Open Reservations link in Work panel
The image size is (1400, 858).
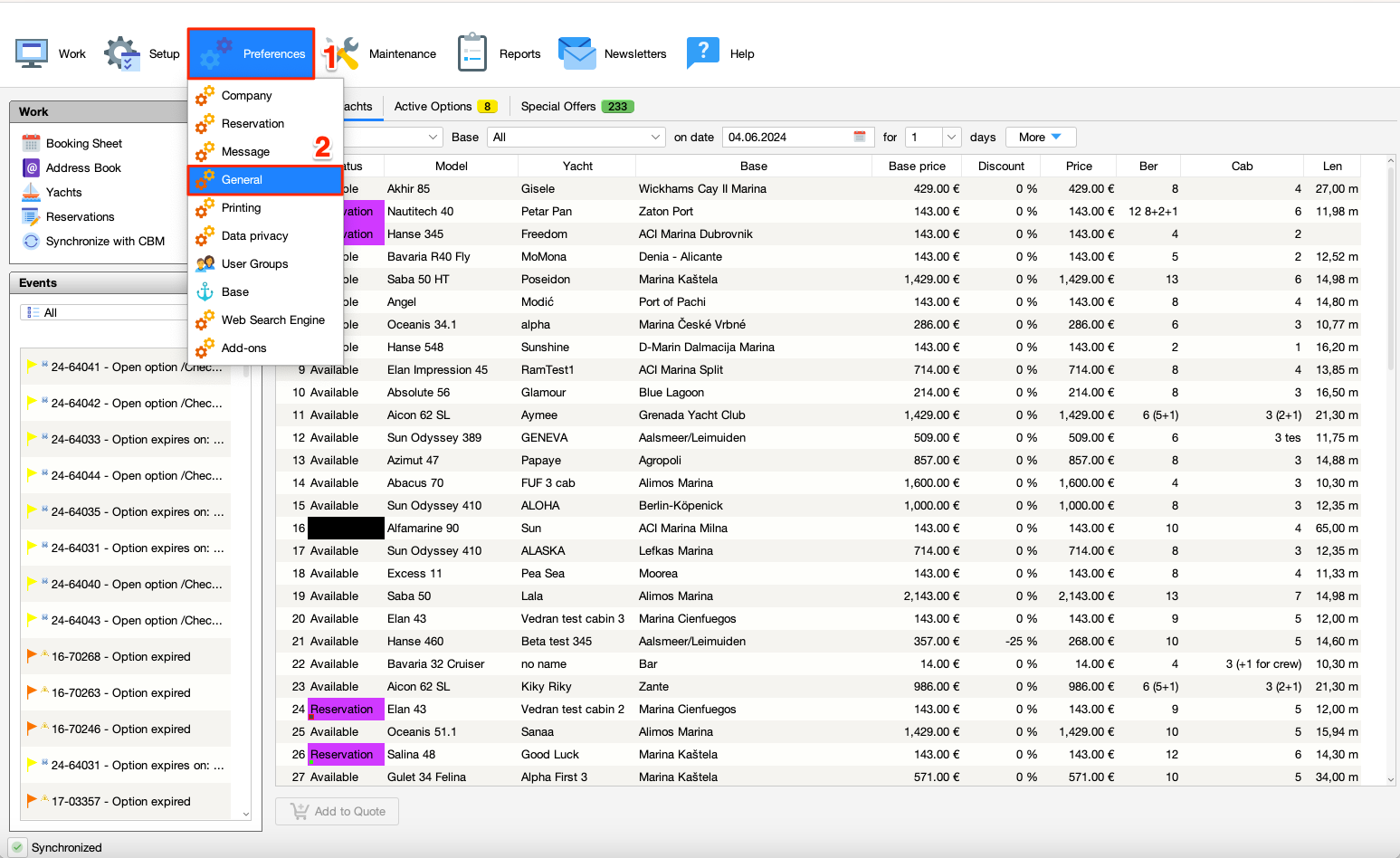[x=81, y=216]
